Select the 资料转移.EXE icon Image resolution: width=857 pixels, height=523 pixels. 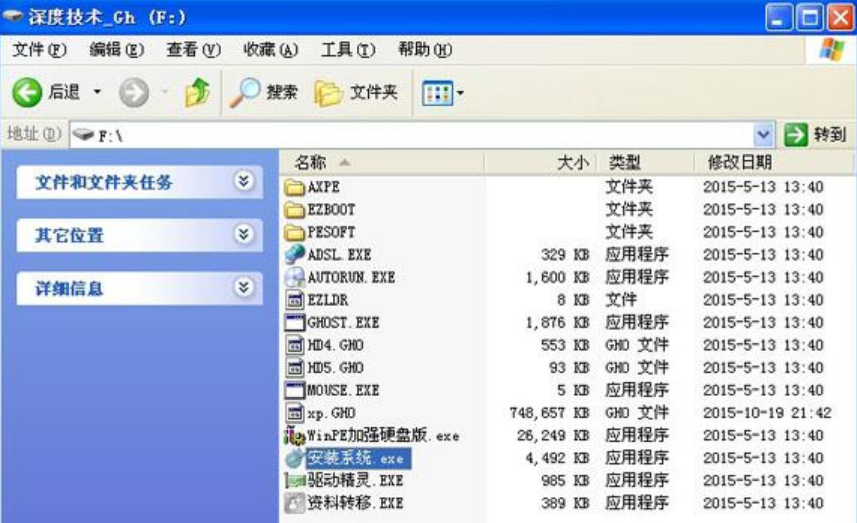coord(295,503)
